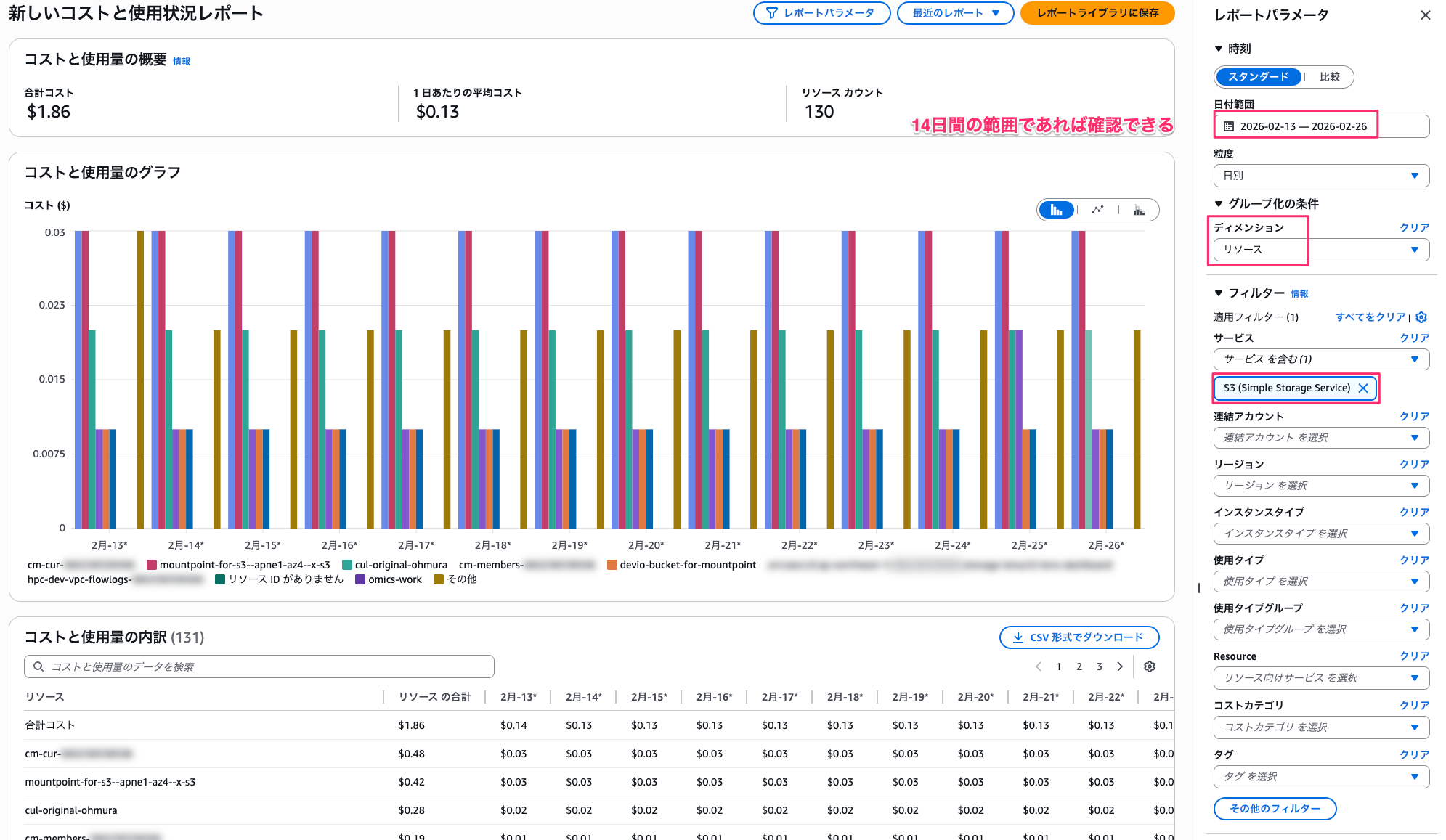Click the すべてをクリア link
This screenshot has height=840, width=1446.
[x=1369, y=317]
